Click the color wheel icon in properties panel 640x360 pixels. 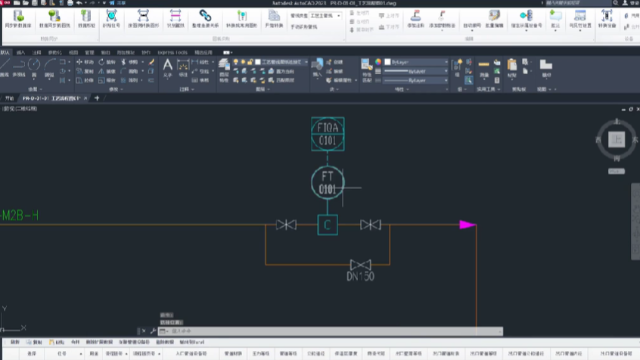pos(378,62)
